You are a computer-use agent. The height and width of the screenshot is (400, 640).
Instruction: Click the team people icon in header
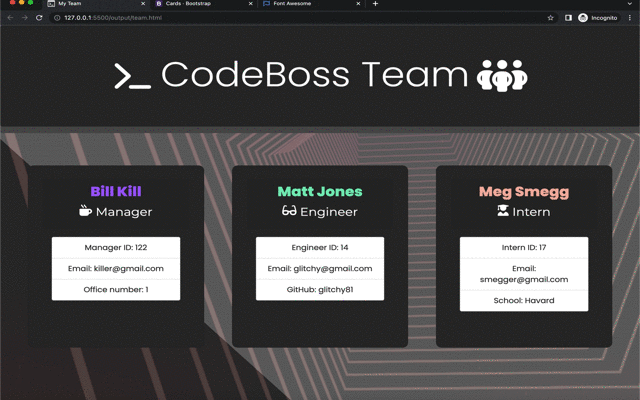tap(502, 76)
